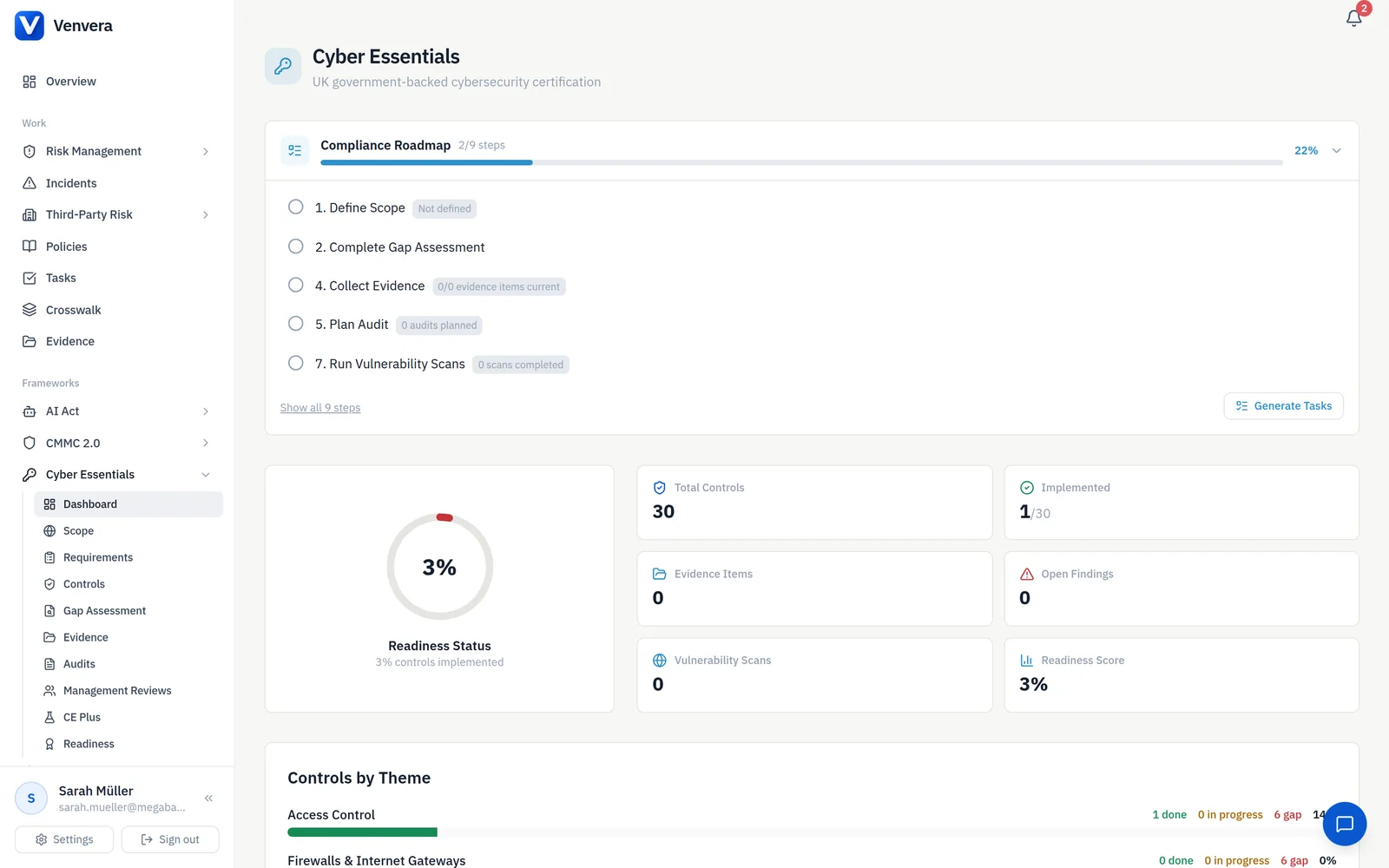Mark step 2 Complete Gap Assessment circle

coord(296,247)
